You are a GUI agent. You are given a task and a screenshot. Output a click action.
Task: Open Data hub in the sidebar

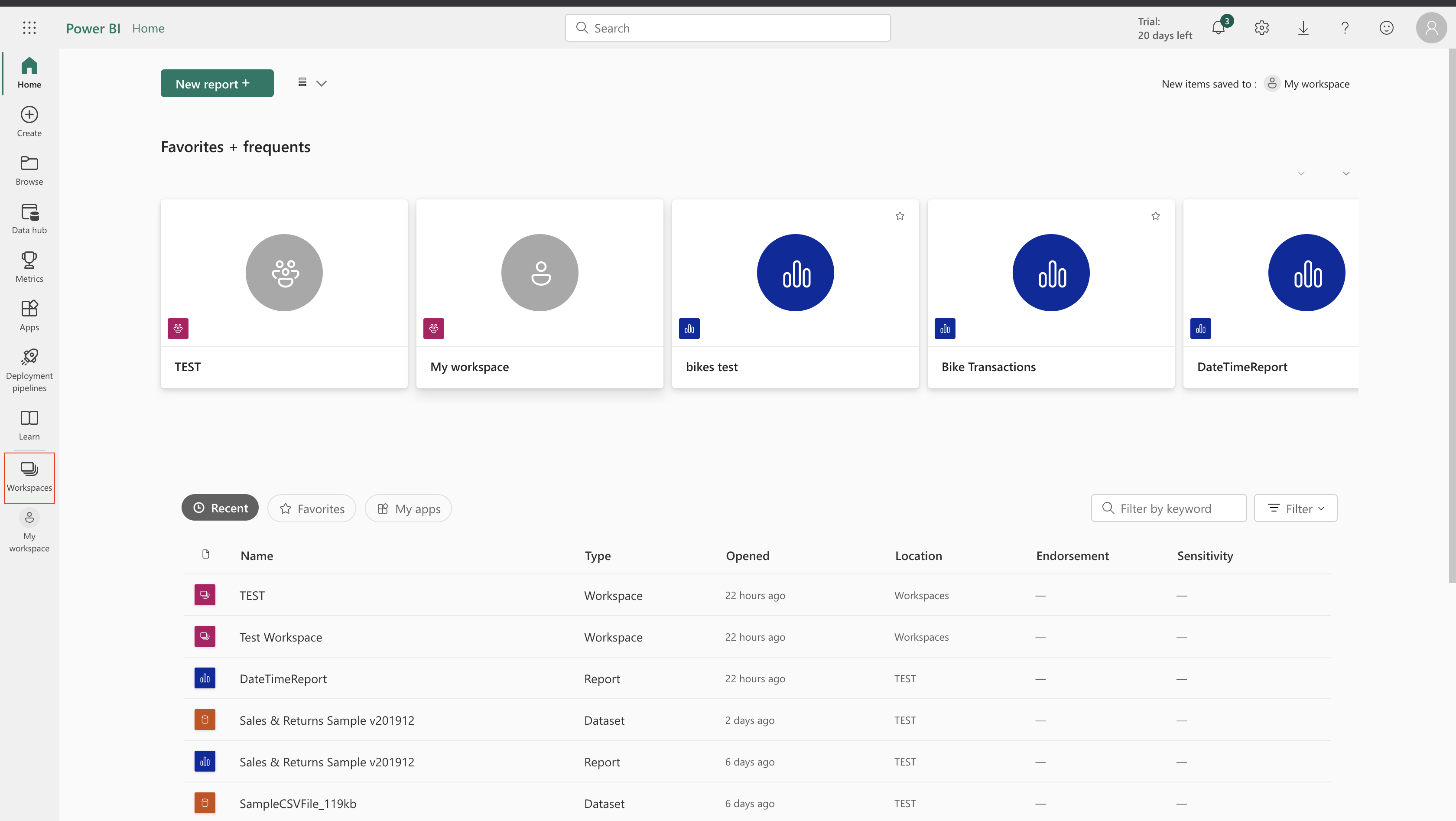[29, 219]
